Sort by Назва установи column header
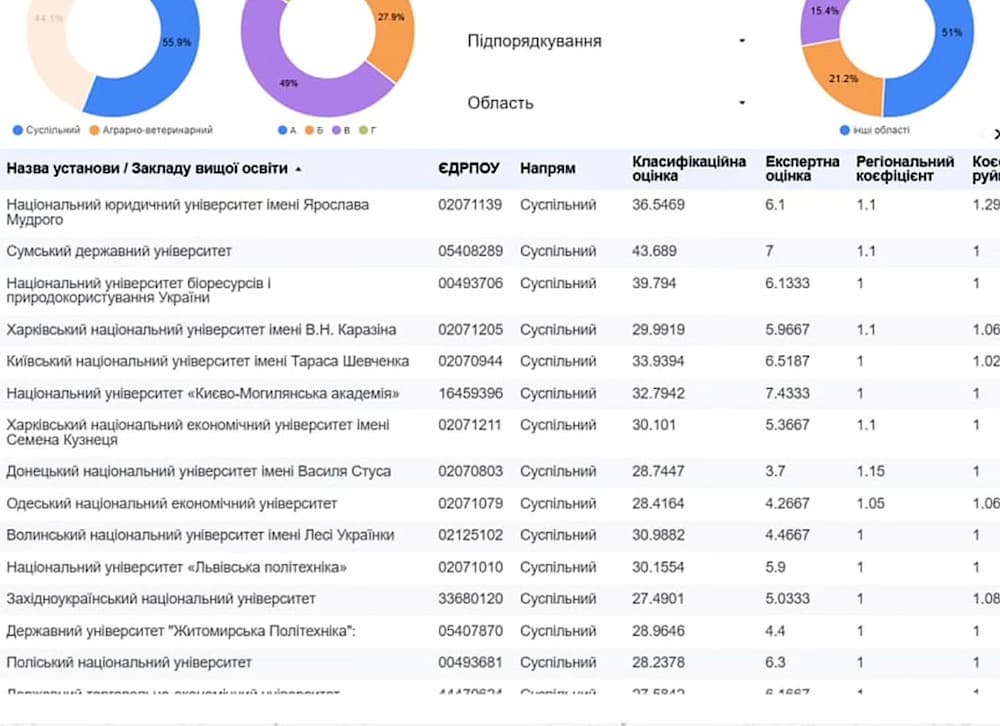 click(153, 168)
